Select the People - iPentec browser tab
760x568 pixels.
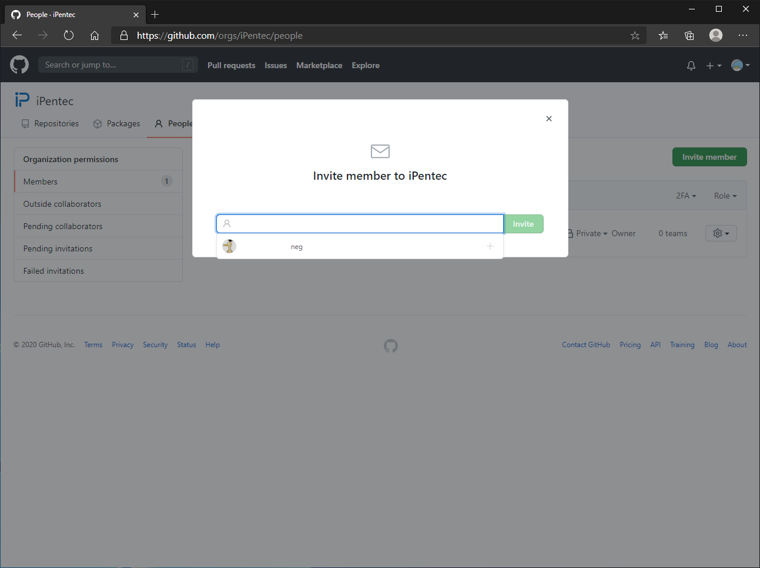pyautogui.click(x=75, y=15)
